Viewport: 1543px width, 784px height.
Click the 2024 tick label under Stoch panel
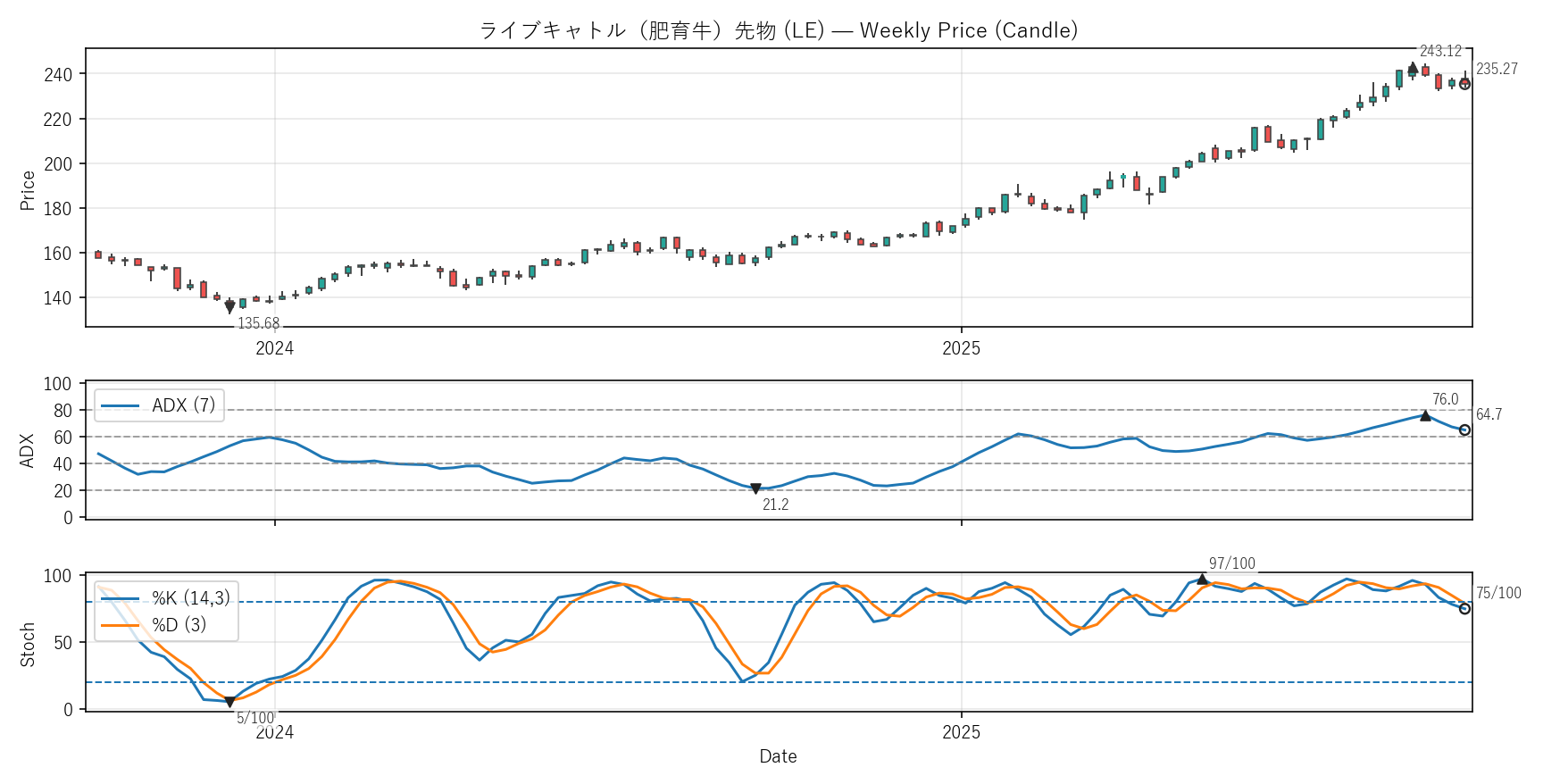274,733
